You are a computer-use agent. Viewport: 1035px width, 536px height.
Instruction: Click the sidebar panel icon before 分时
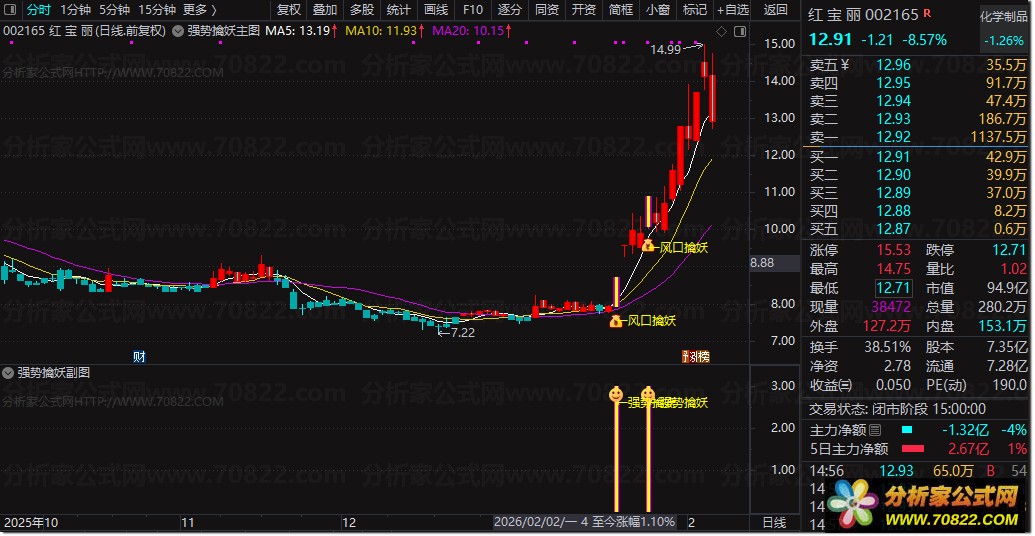pos(12,10)
